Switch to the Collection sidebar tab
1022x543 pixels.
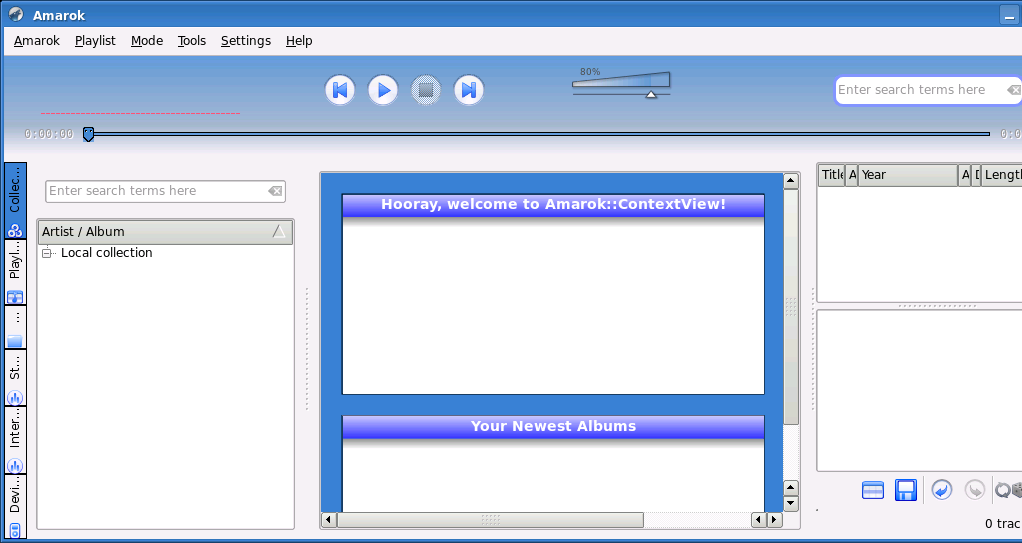(x=15, y=200)
